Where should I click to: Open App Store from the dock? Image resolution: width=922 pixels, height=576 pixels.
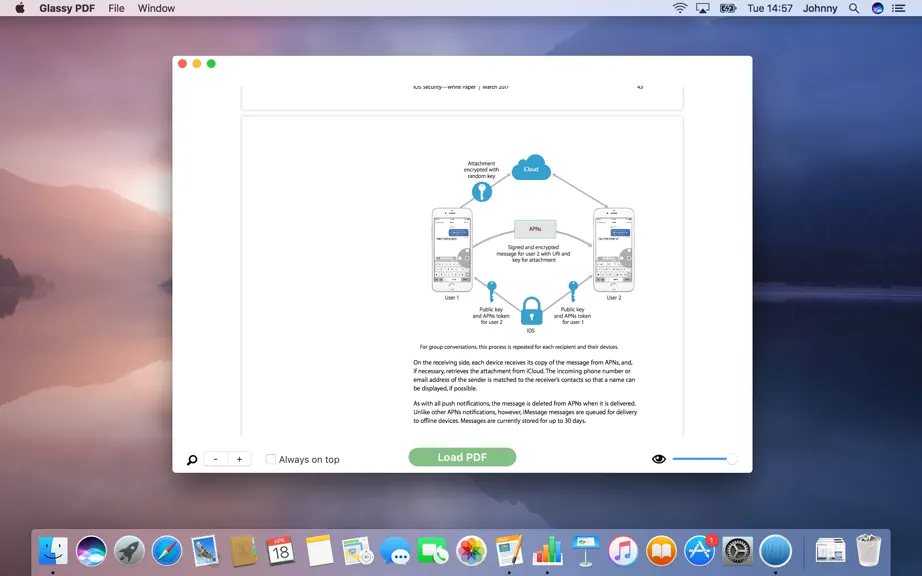click(x=700, y=551)
